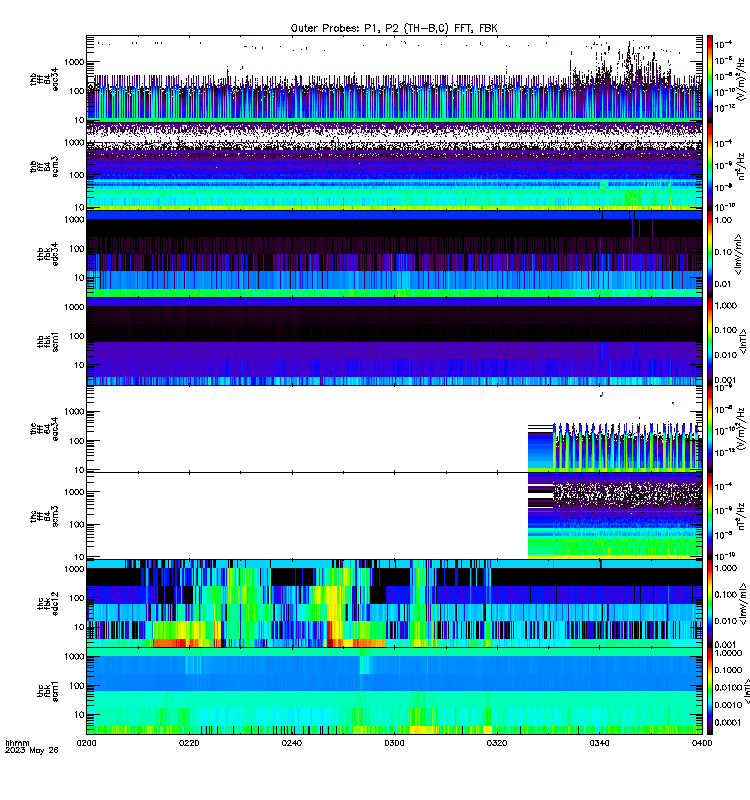This screenshot has height=800, width=750.
Task: Select the 'thb fbk scm1' panel label
Action: point(48,342)
